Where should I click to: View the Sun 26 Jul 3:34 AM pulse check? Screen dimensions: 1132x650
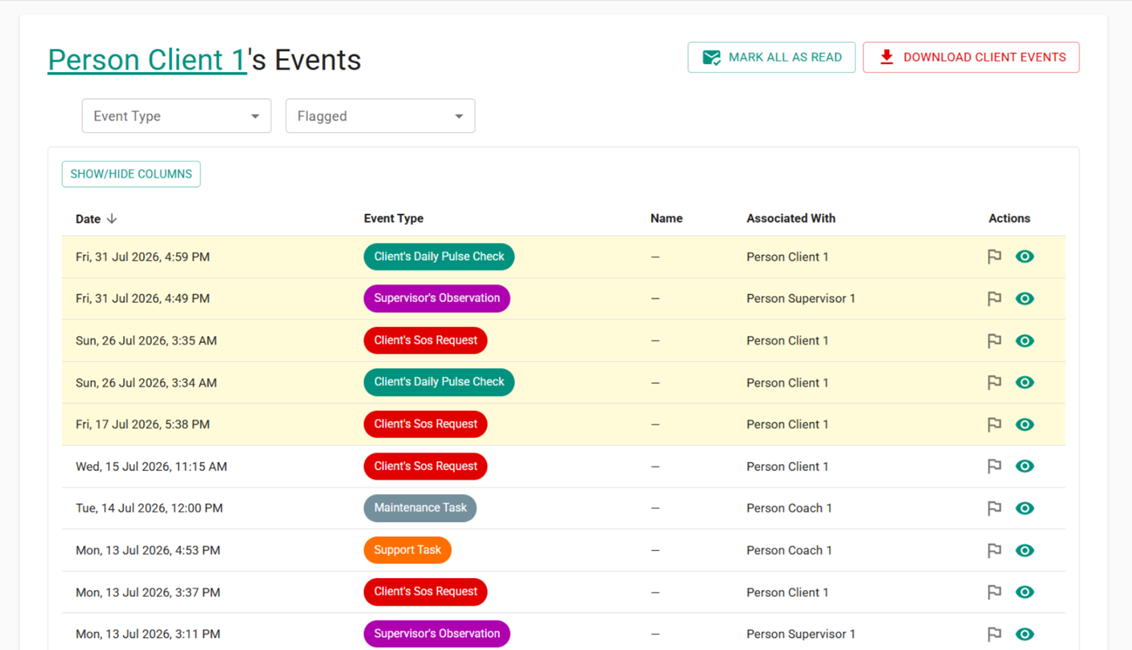1024,383
